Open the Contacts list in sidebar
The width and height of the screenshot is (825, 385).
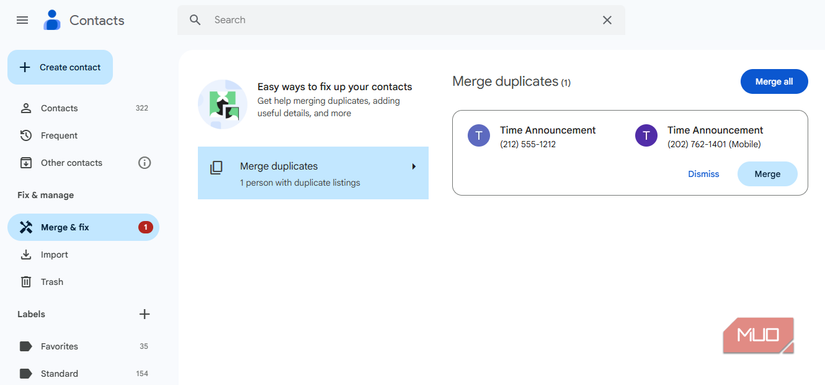(x=83, y=108)
